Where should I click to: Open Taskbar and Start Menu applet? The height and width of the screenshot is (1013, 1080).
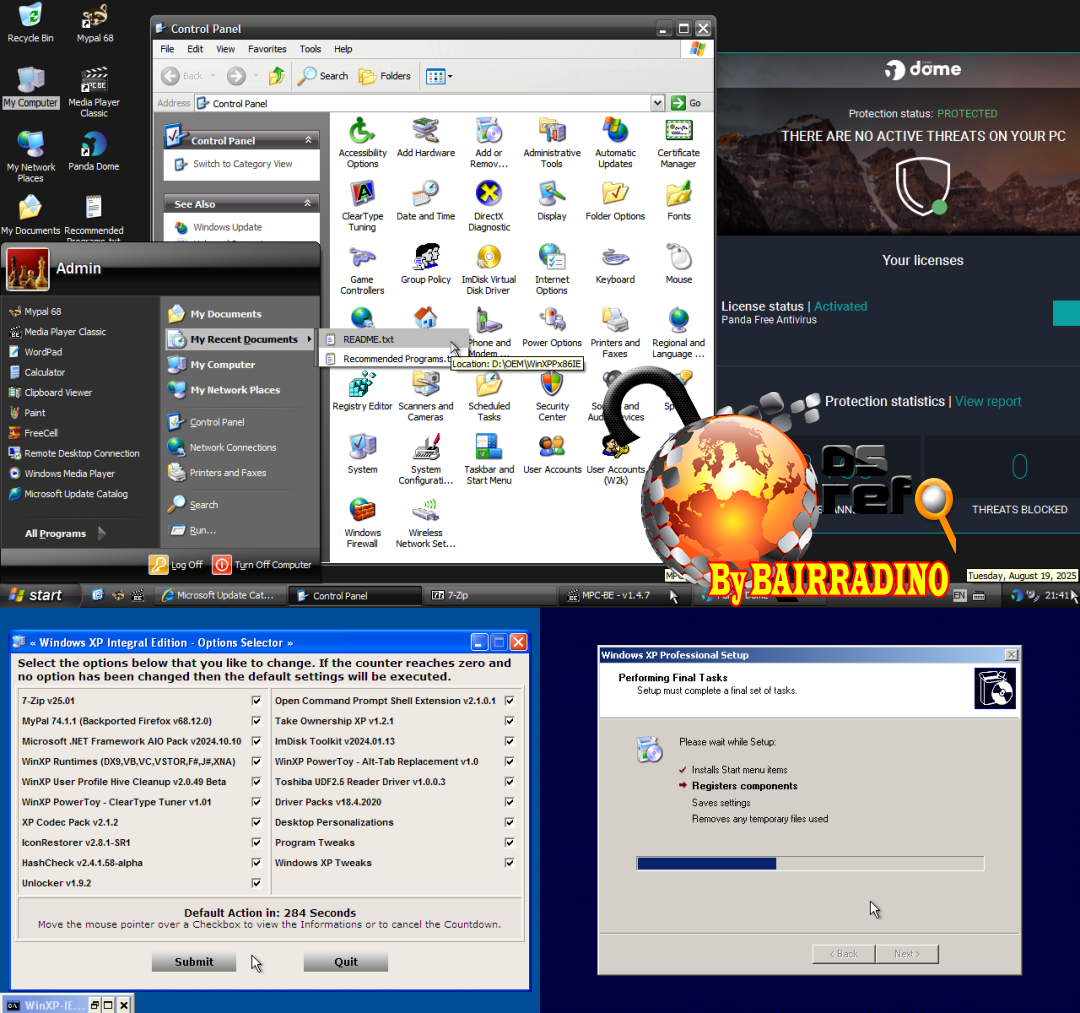489,459
